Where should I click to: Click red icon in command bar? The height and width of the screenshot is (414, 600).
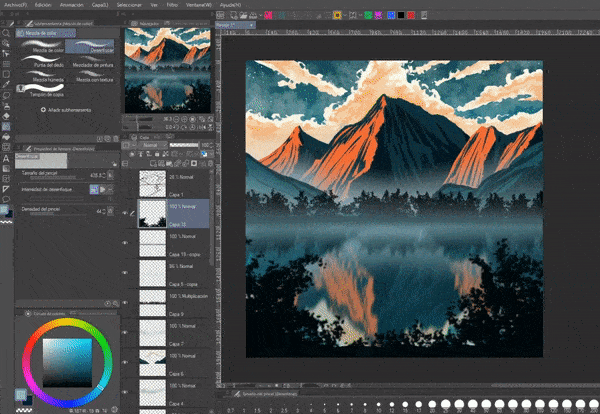point(411,15)
